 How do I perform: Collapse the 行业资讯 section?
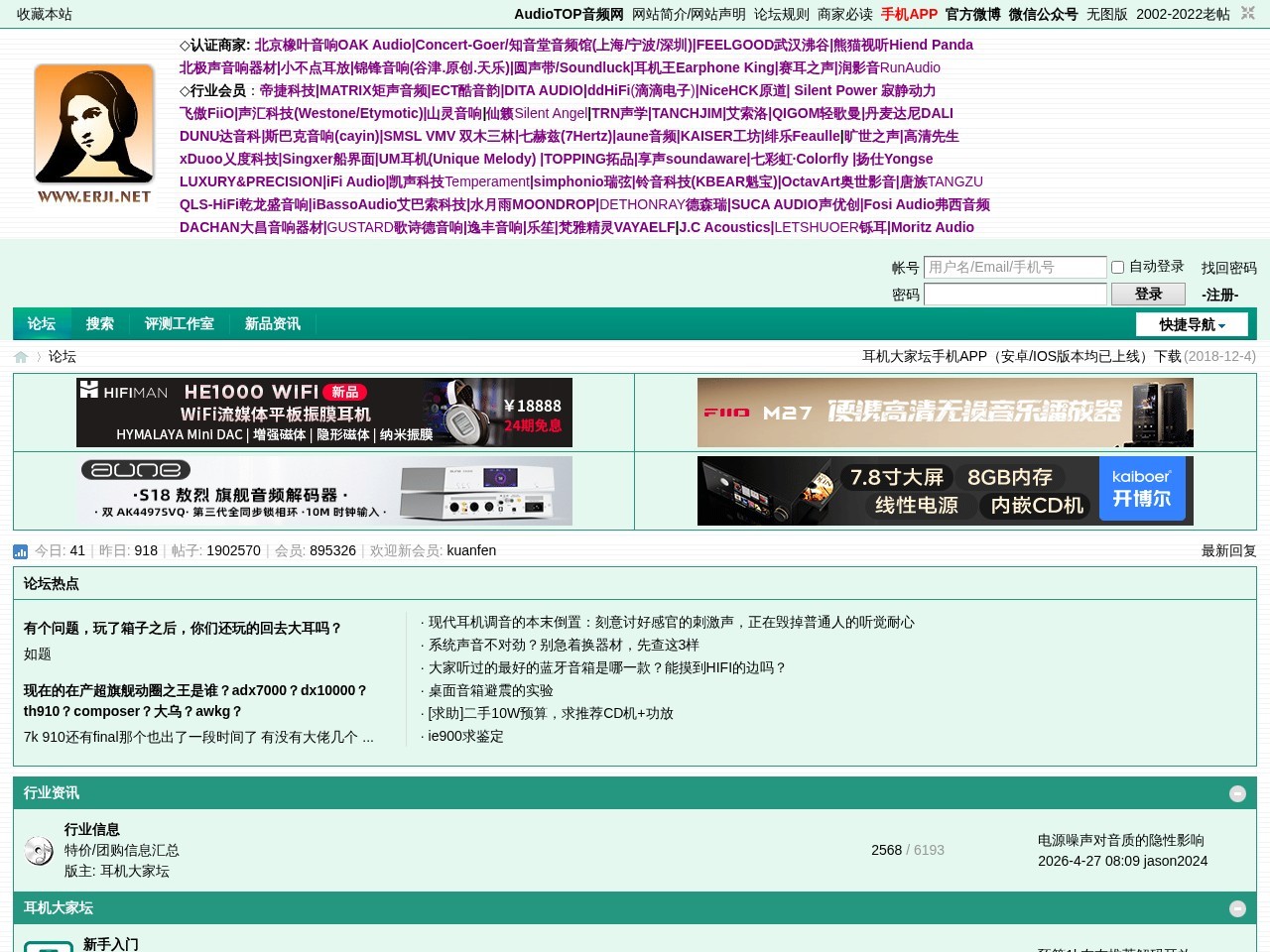click(x=1237, y=793)
